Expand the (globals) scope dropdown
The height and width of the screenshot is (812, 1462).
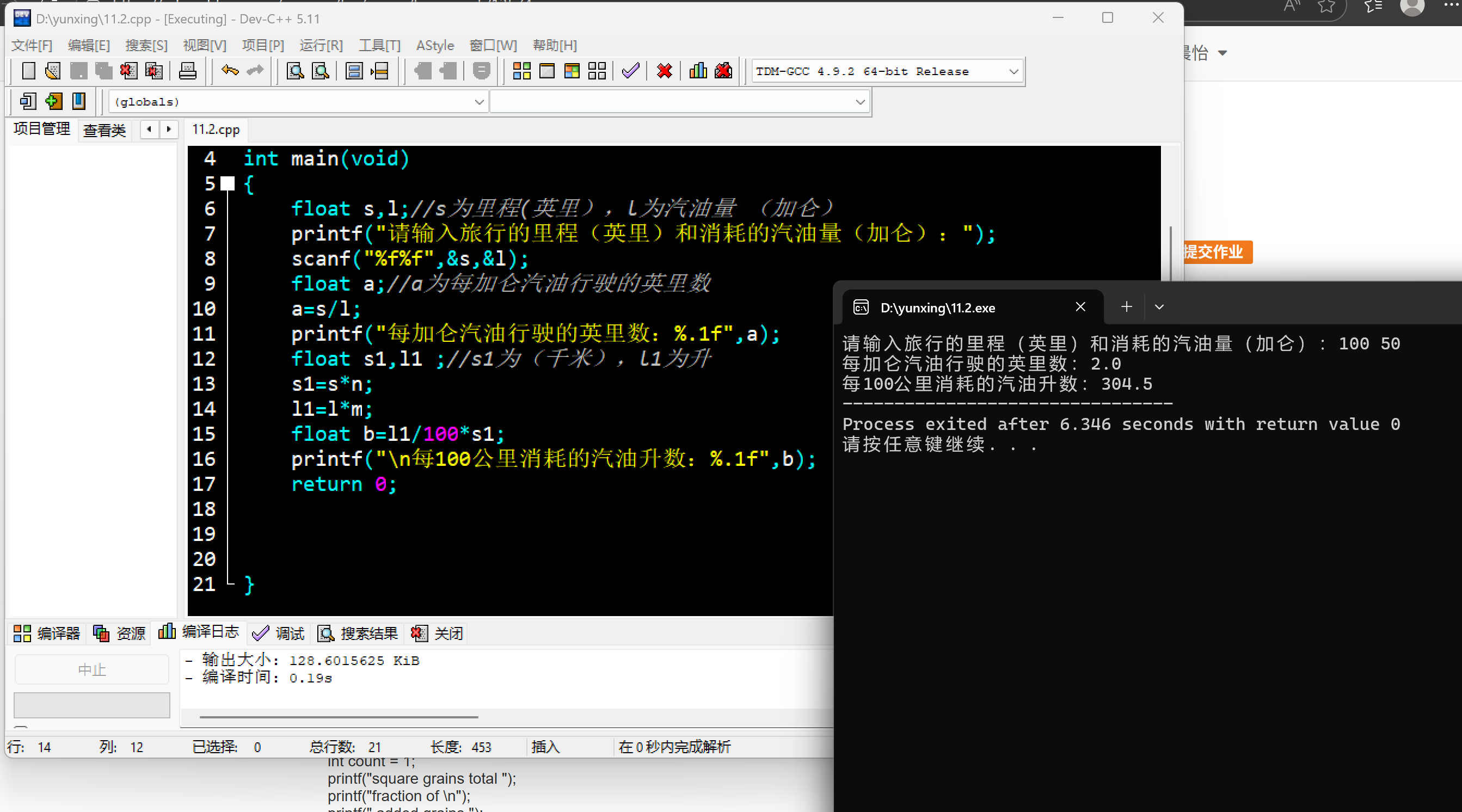tap(478, 102)
